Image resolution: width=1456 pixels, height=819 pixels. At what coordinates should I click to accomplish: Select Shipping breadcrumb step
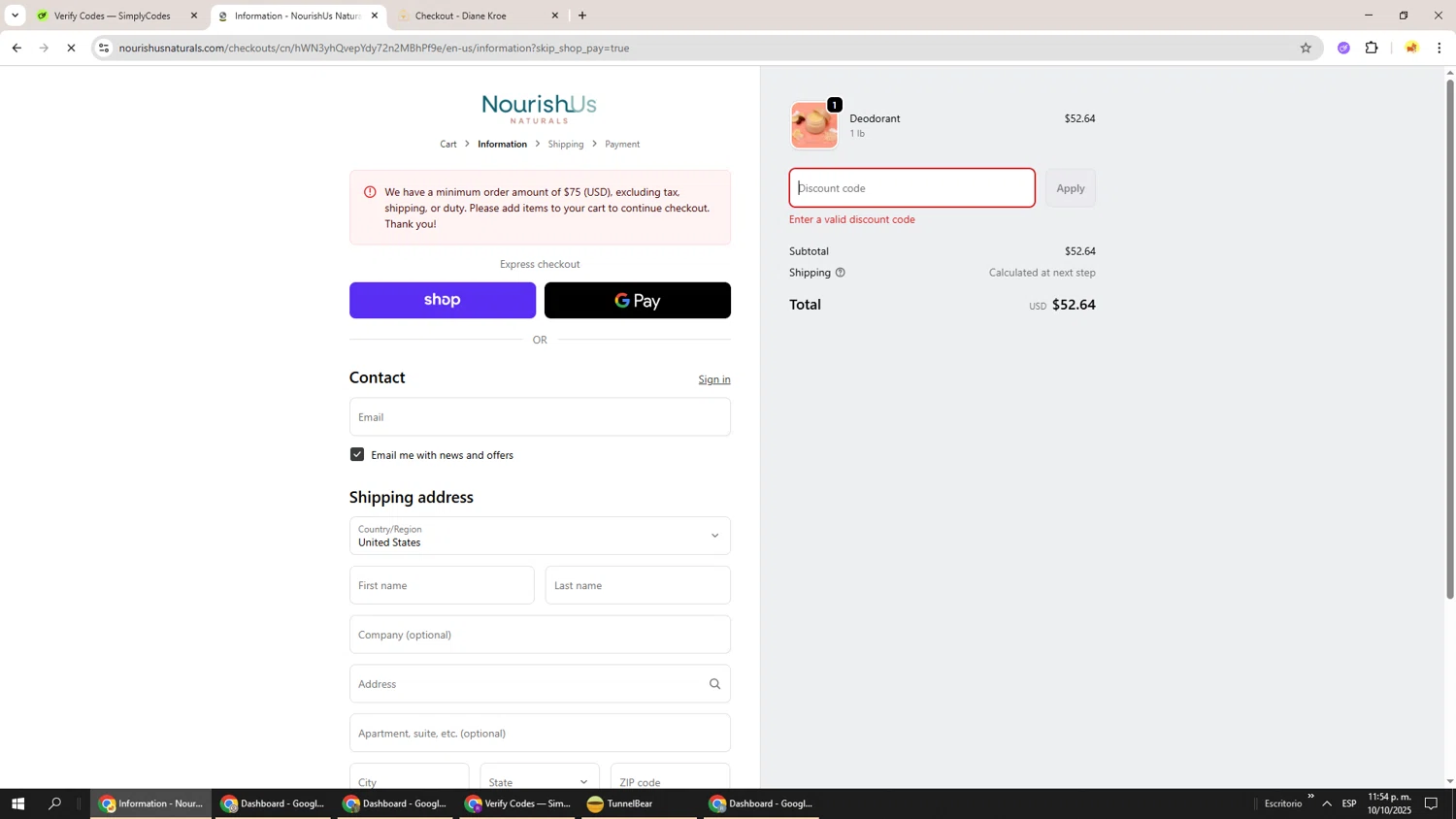[x=566, y=145]
